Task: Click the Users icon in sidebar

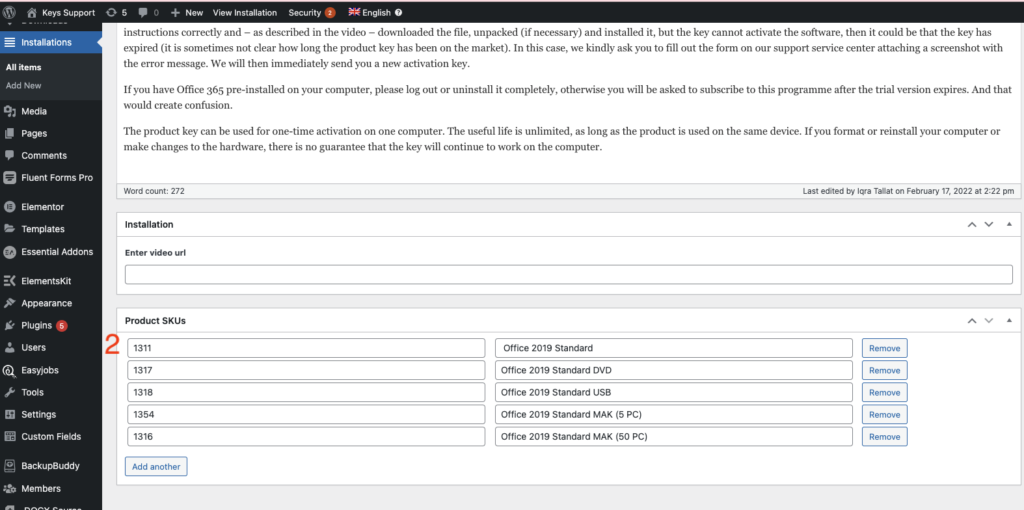Action: [10, 347]
